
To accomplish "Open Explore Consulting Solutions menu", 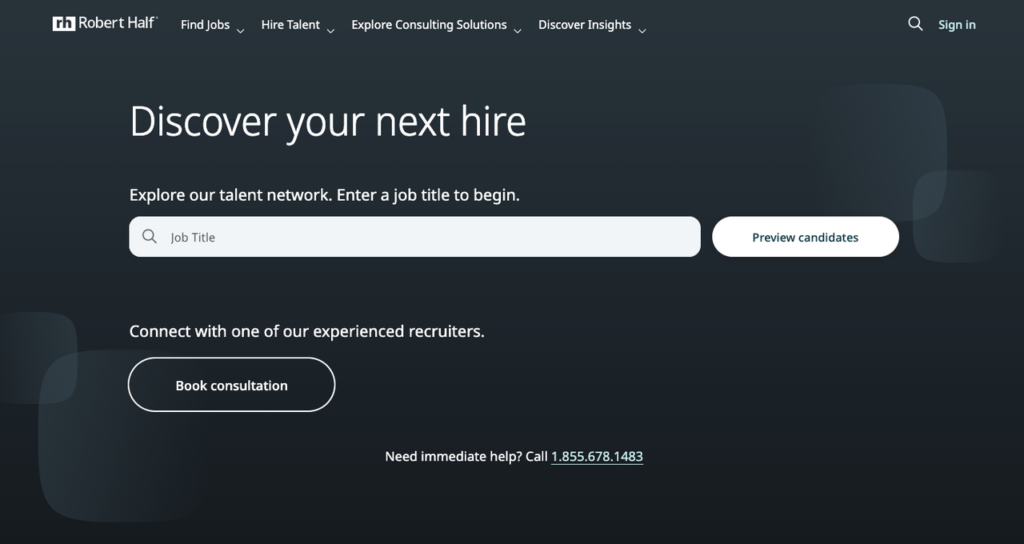I will click(429, 25).
